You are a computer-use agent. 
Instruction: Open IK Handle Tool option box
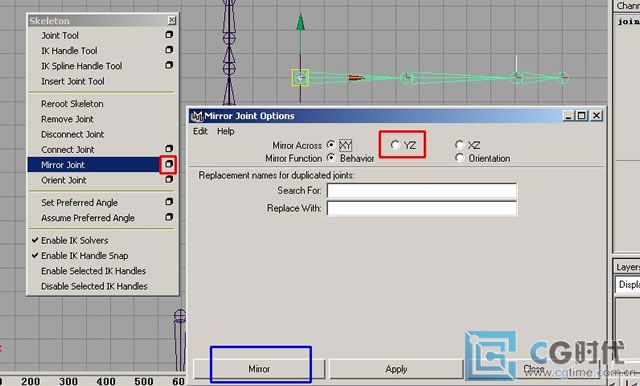(169, 50)
